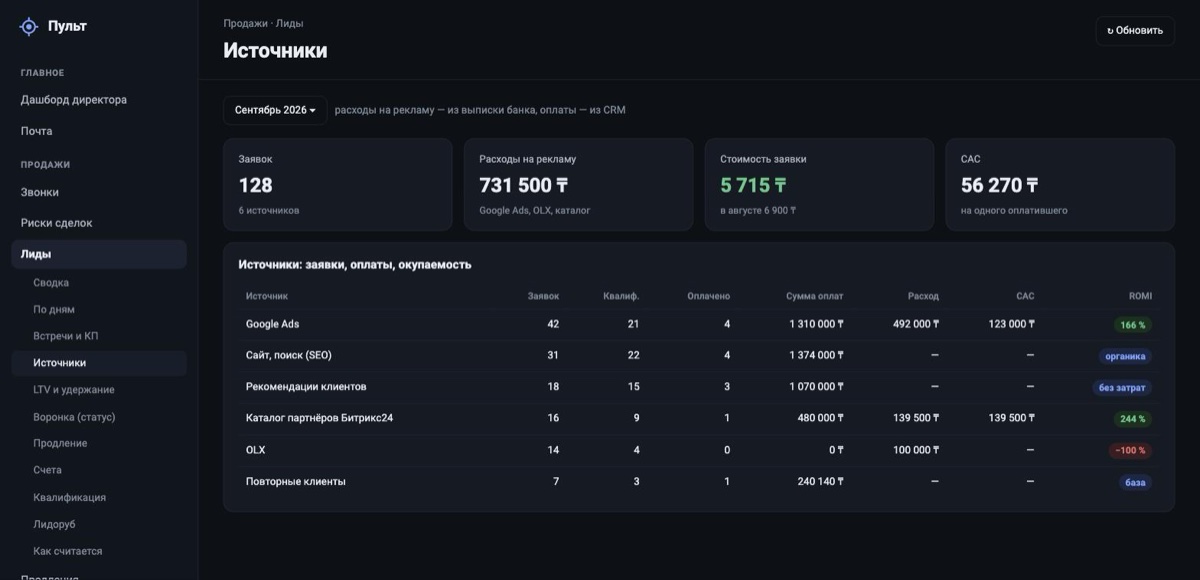Click the 492 000 ₸ expense value
Viewport: 1200px width, 580px height.
coord(916,324)
